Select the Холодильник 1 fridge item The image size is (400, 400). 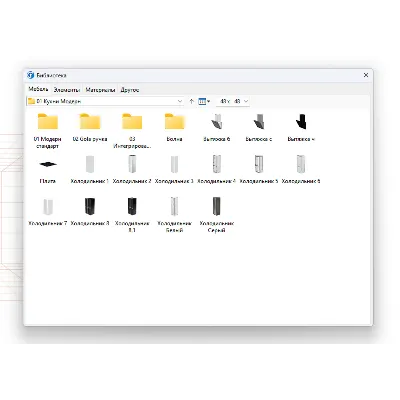pos(90,170)
